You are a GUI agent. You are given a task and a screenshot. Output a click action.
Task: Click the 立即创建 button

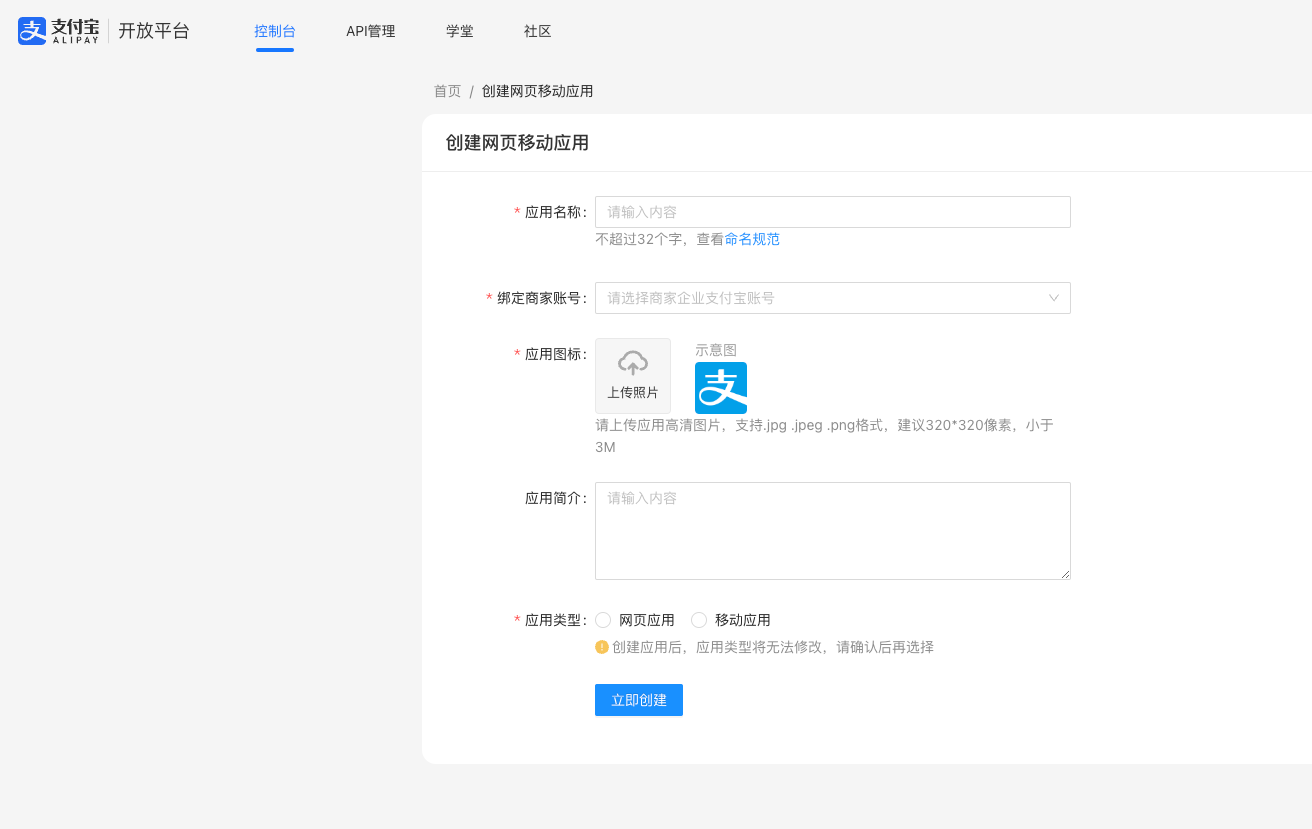[639, 700]
